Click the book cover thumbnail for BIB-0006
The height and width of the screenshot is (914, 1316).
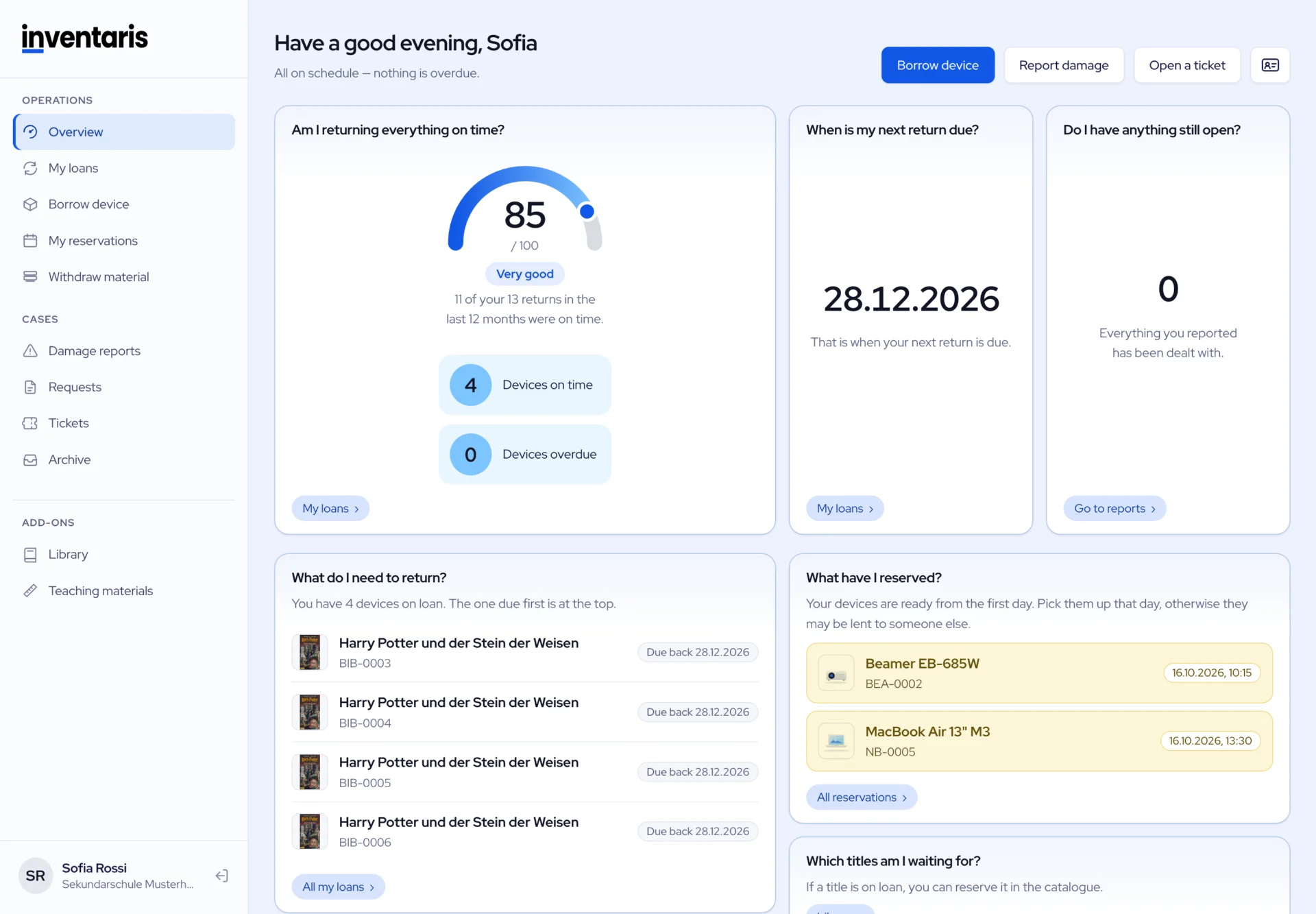pyautogui.click(x=310, y=831)
